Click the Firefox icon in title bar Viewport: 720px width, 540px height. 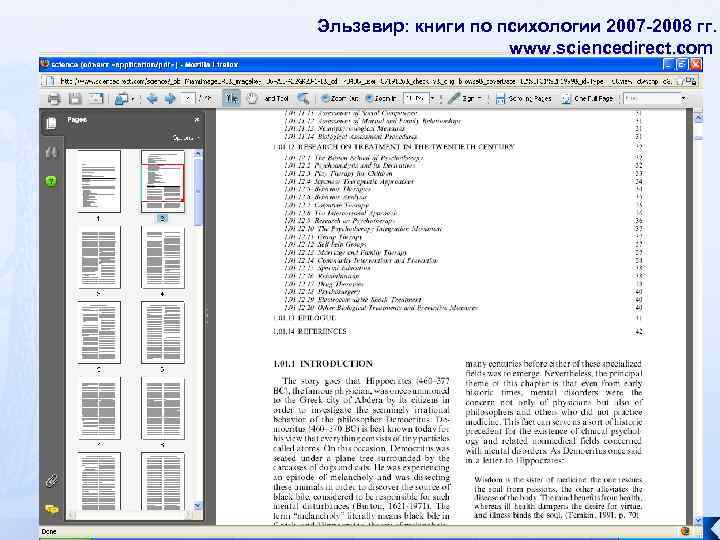[x=45, y=64]
